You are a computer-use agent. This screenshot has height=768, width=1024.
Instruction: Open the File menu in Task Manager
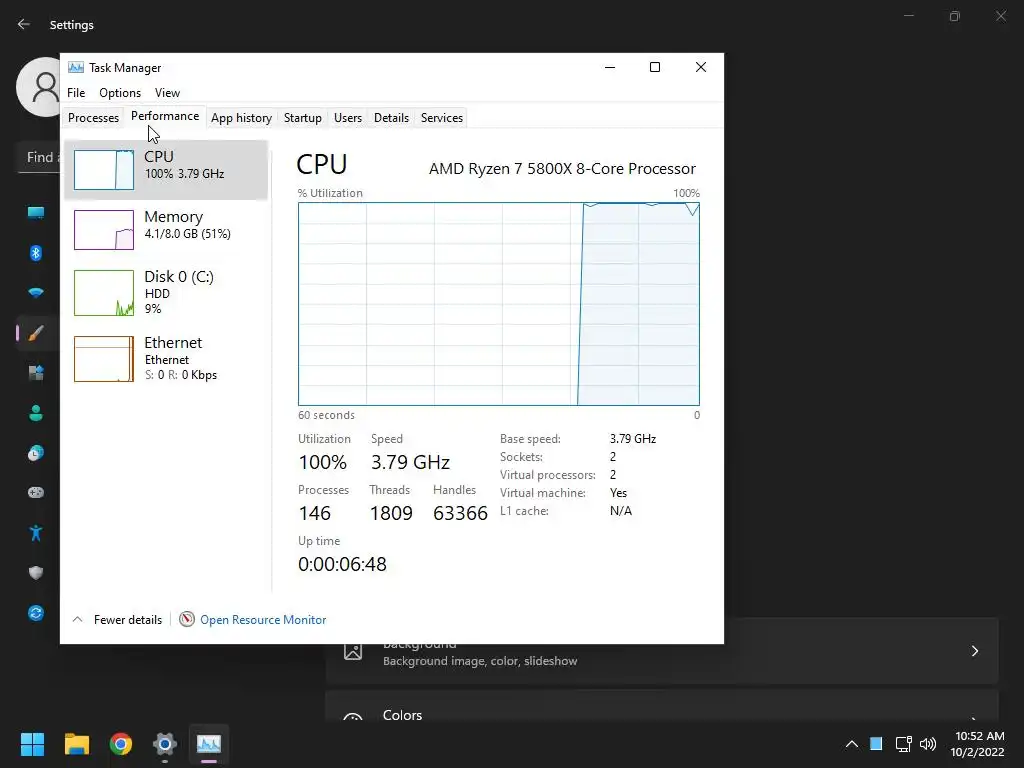[76, 93]
